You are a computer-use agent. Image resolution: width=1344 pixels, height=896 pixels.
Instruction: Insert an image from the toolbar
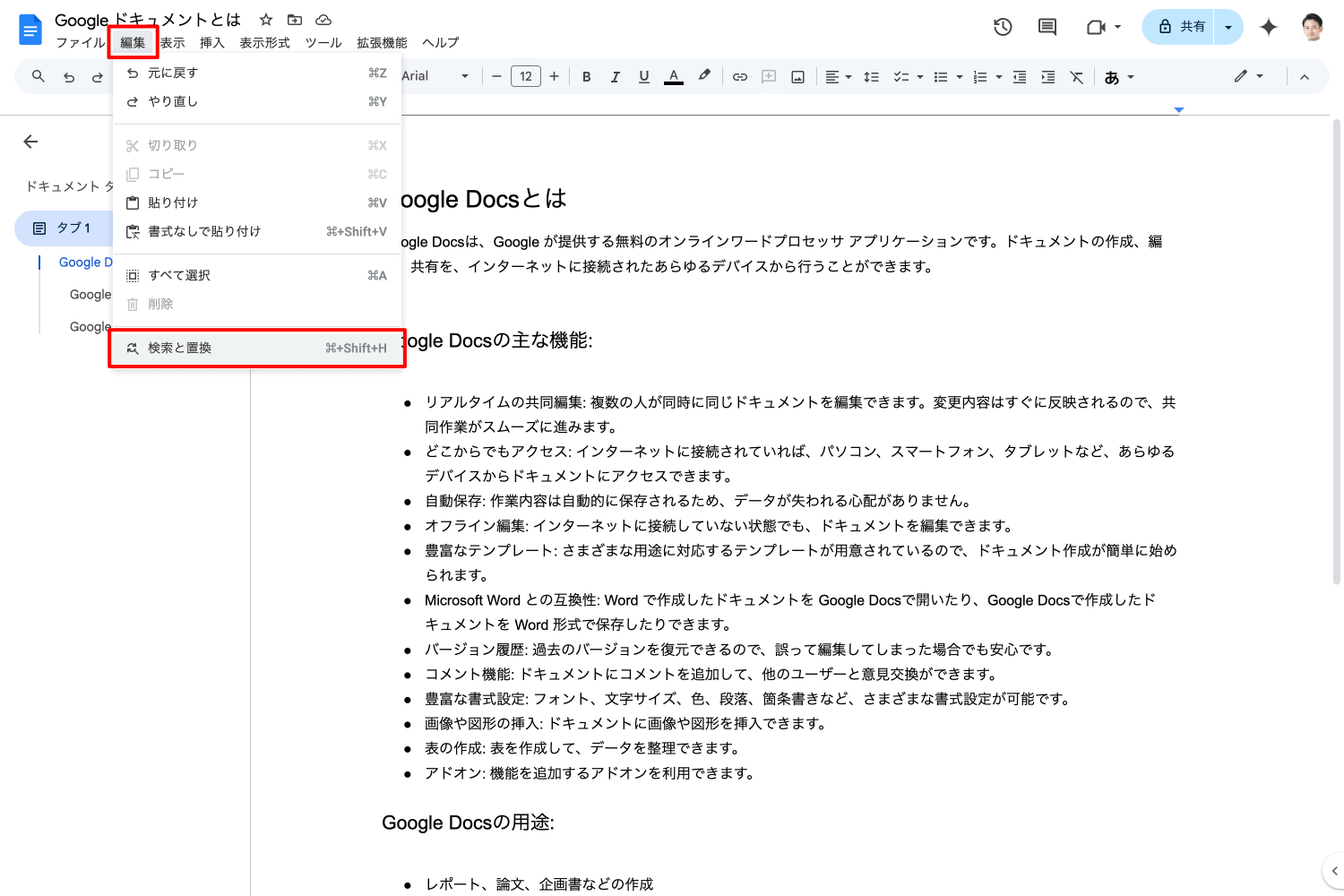pos(797,77)
